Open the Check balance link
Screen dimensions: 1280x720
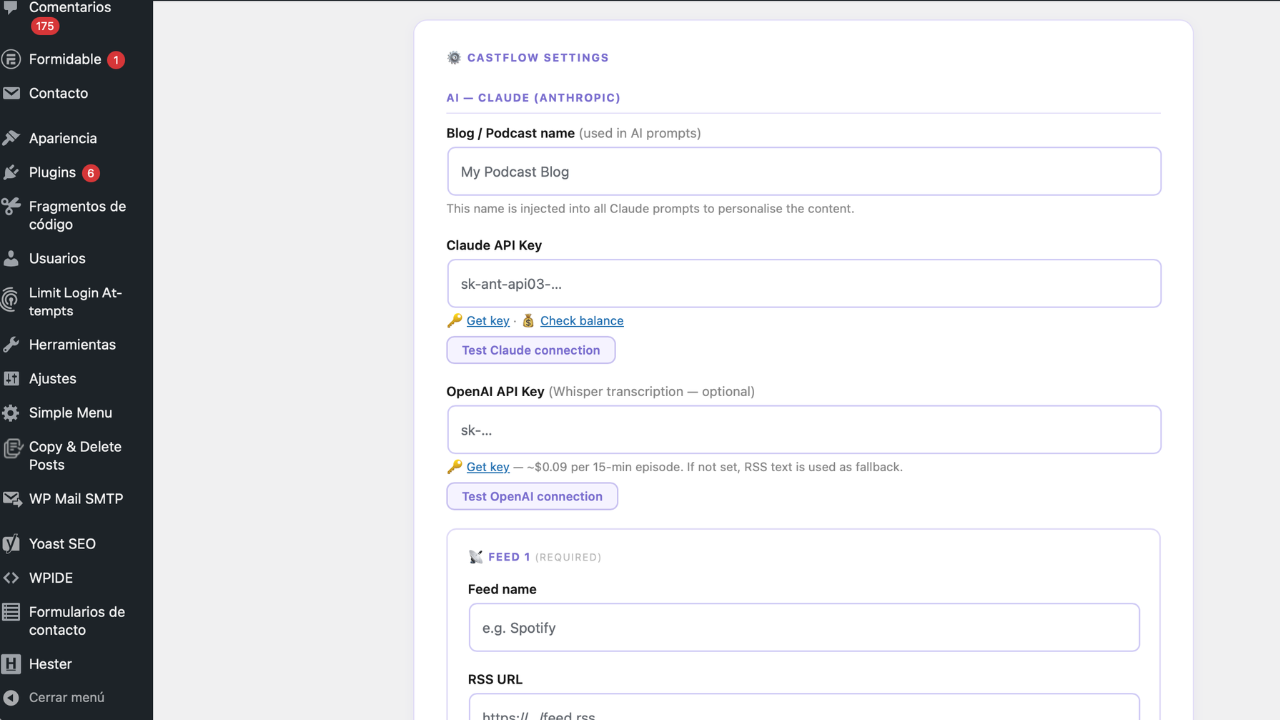tap(582, 321)
